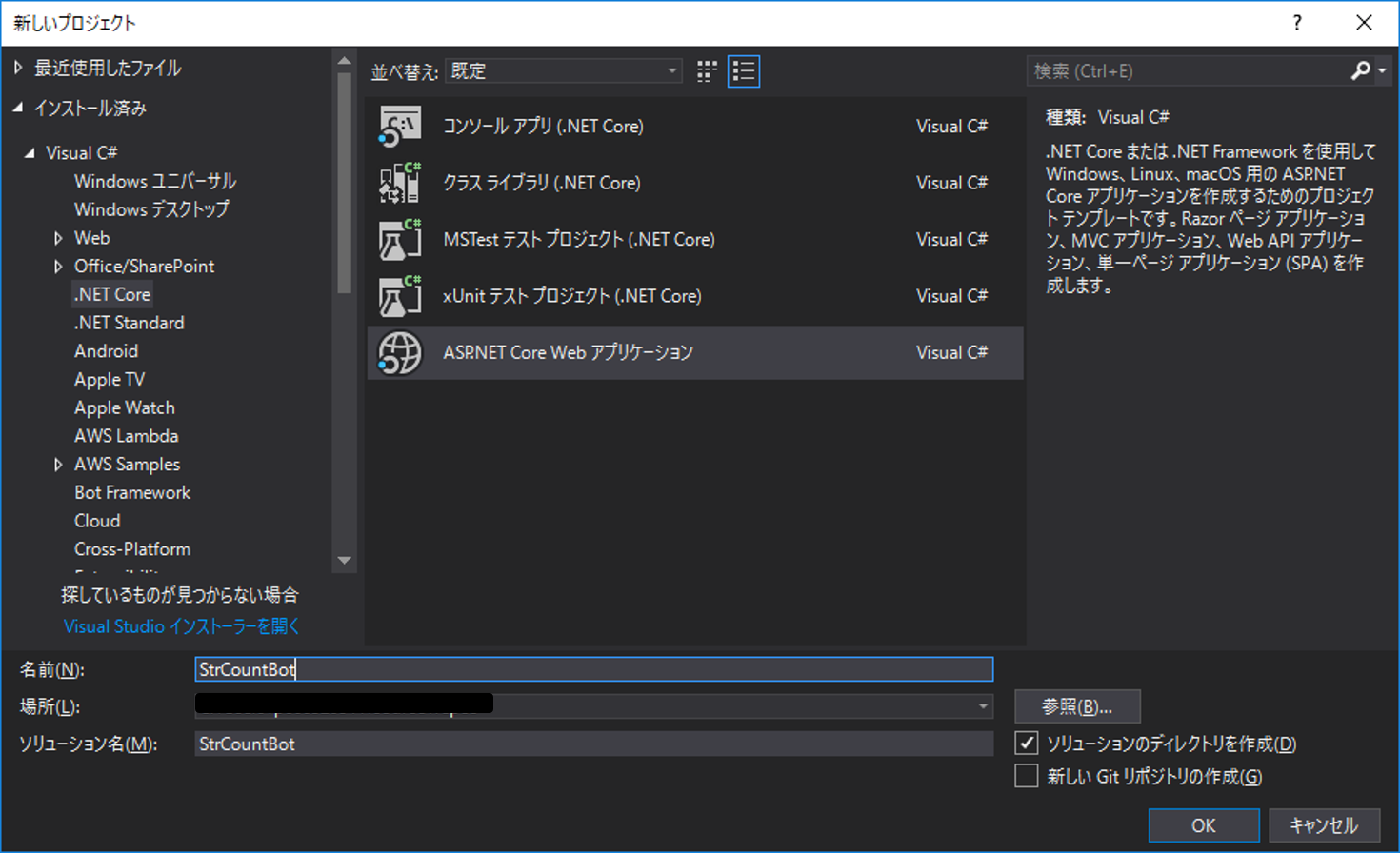
Task: Open the 場所 location history dropdown
Action: click(984, 704)
